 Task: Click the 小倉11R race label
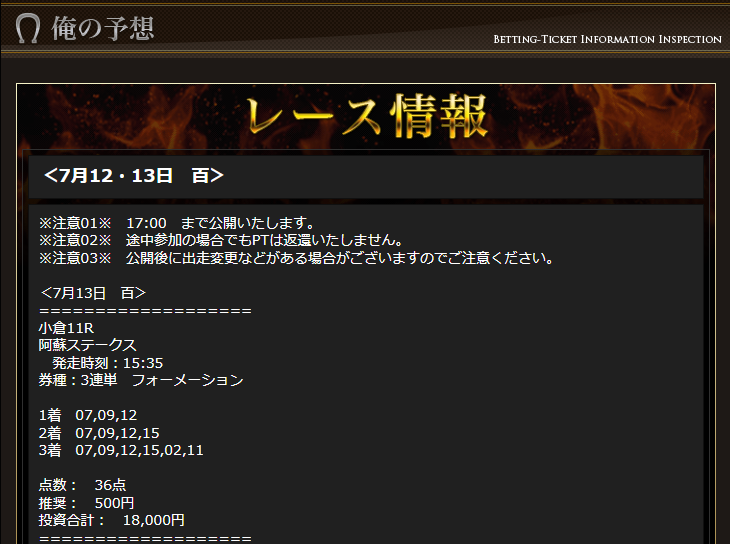click(x=67, y=328)
